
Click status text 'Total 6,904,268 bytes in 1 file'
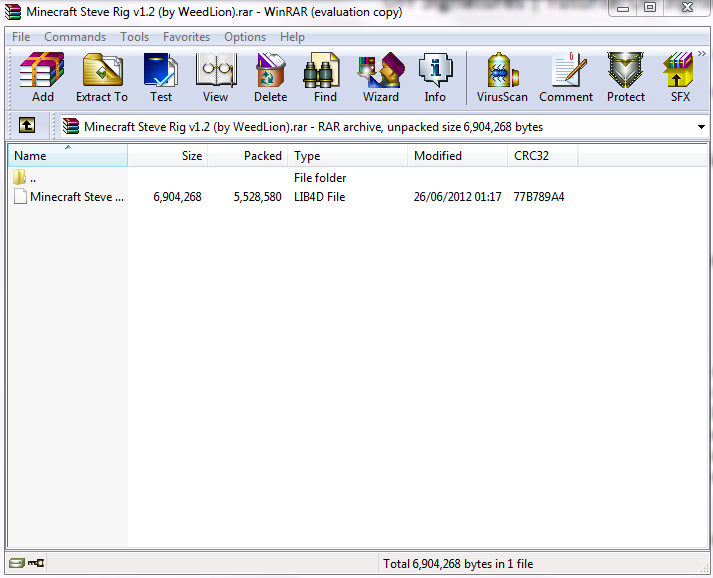[458, 564]
